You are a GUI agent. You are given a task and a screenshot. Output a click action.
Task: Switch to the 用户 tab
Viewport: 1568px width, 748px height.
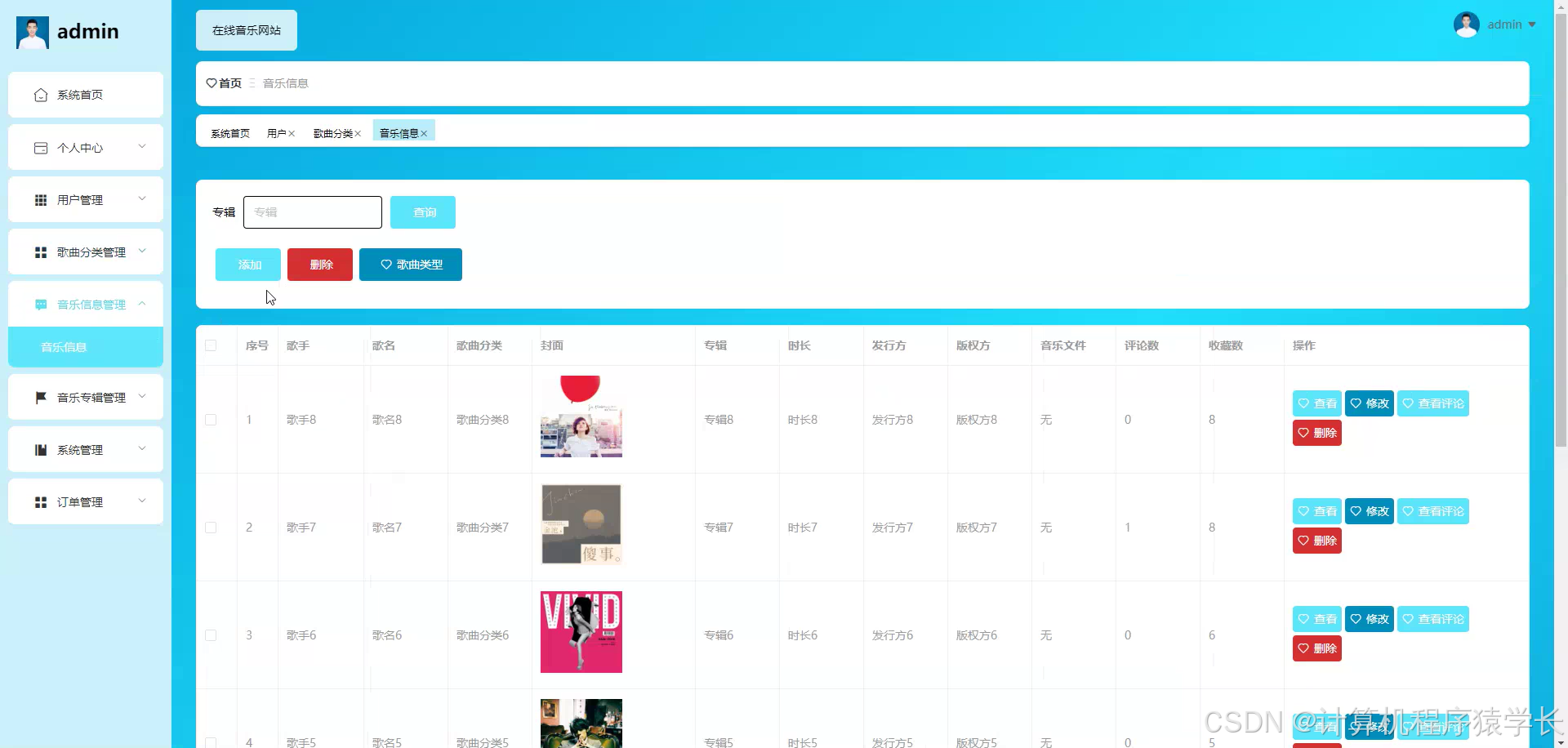tap(277, 133)
